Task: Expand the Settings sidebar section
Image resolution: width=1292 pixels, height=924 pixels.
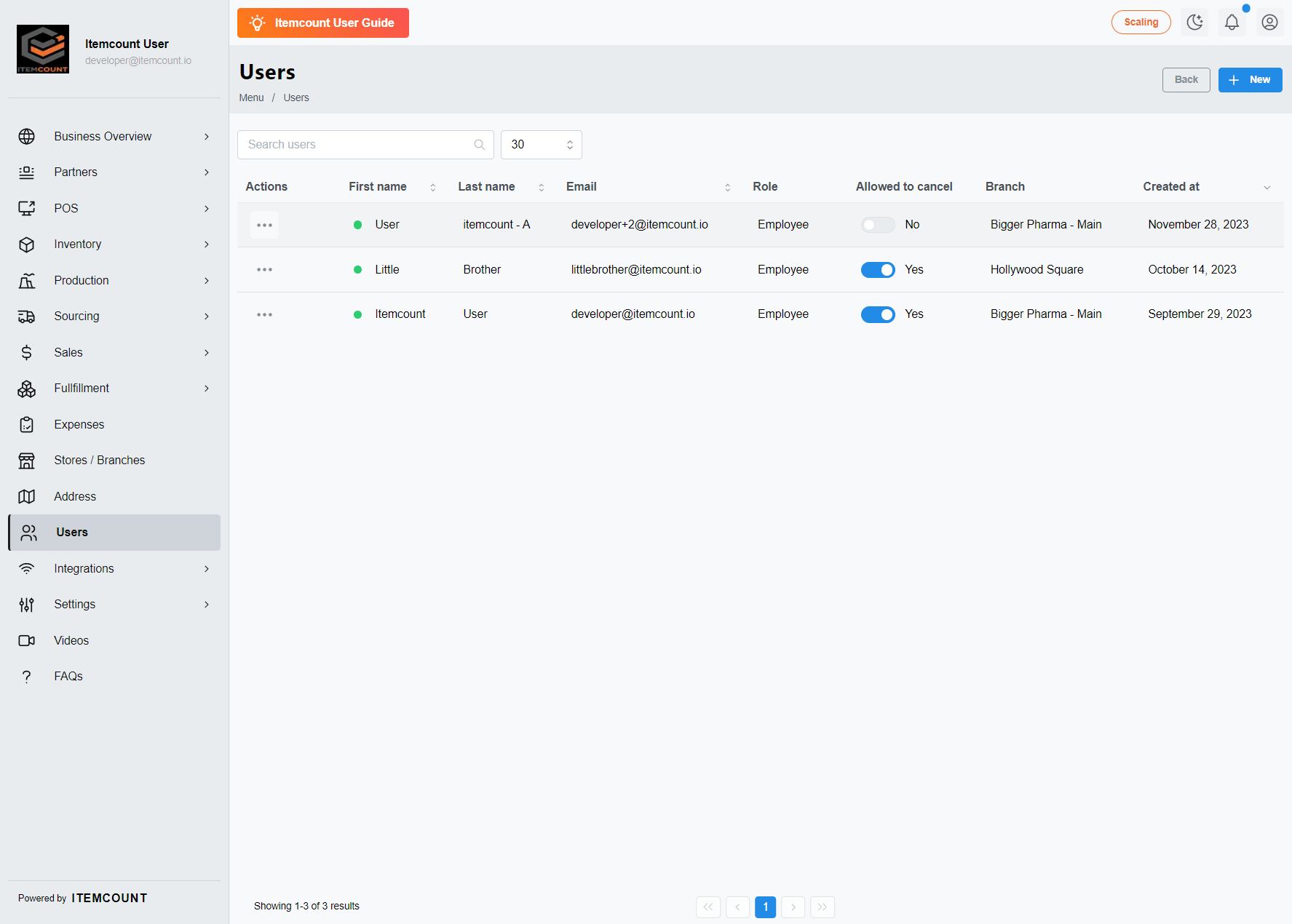Action: (x=114, y=605)
